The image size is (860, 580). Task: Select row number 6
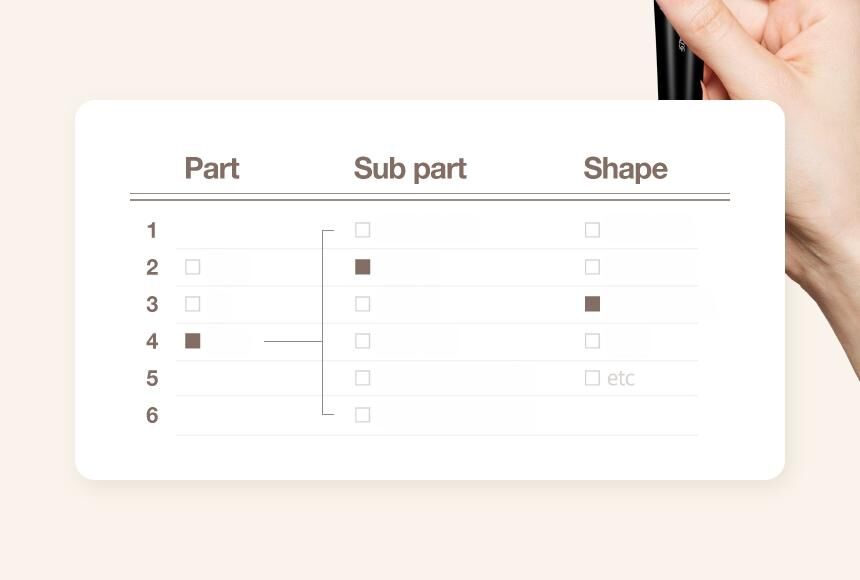pyautogui.click(x=152, y=415)
